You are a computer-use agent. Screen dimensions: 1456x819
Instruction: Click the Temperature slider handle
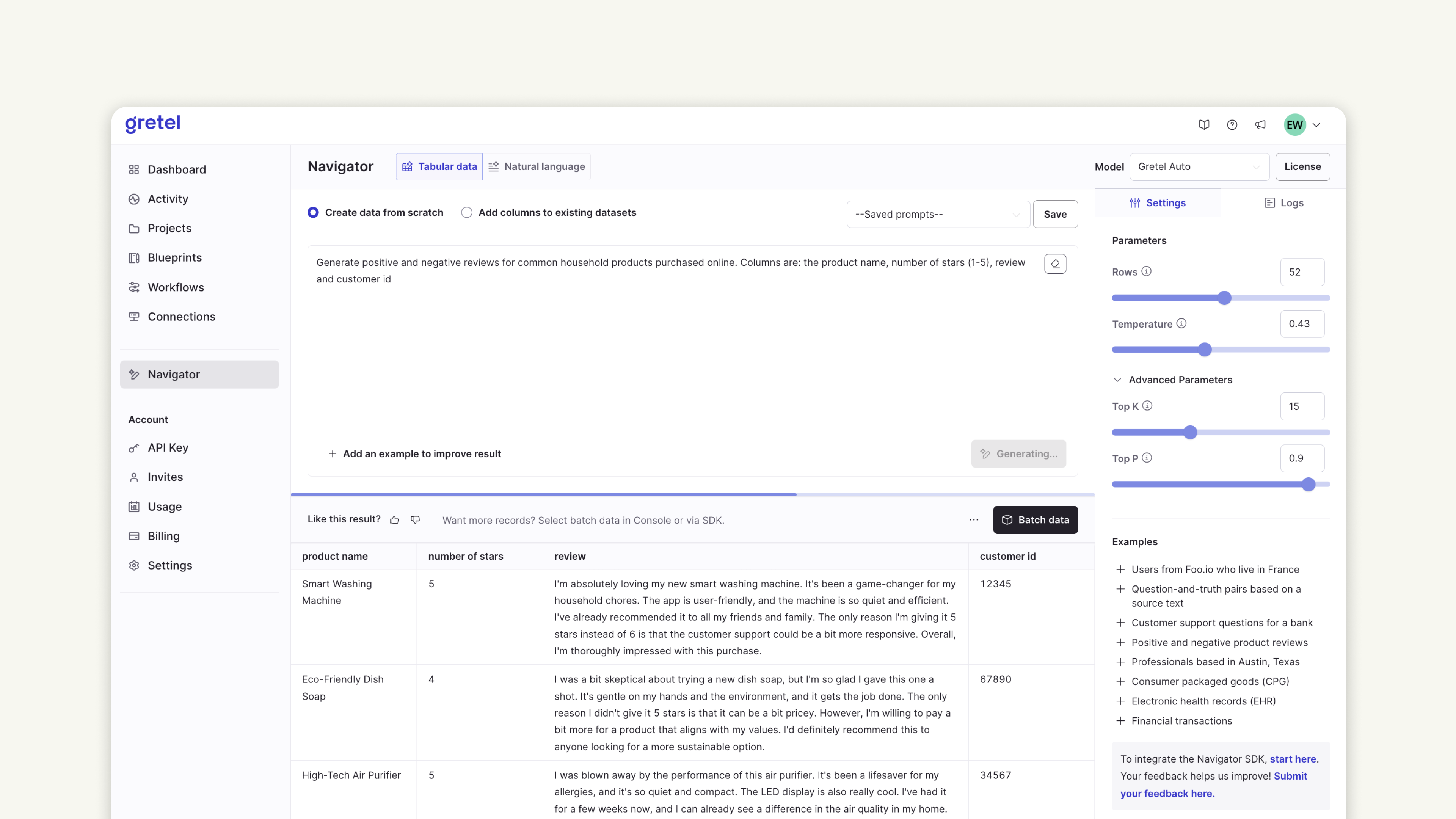1205,350
